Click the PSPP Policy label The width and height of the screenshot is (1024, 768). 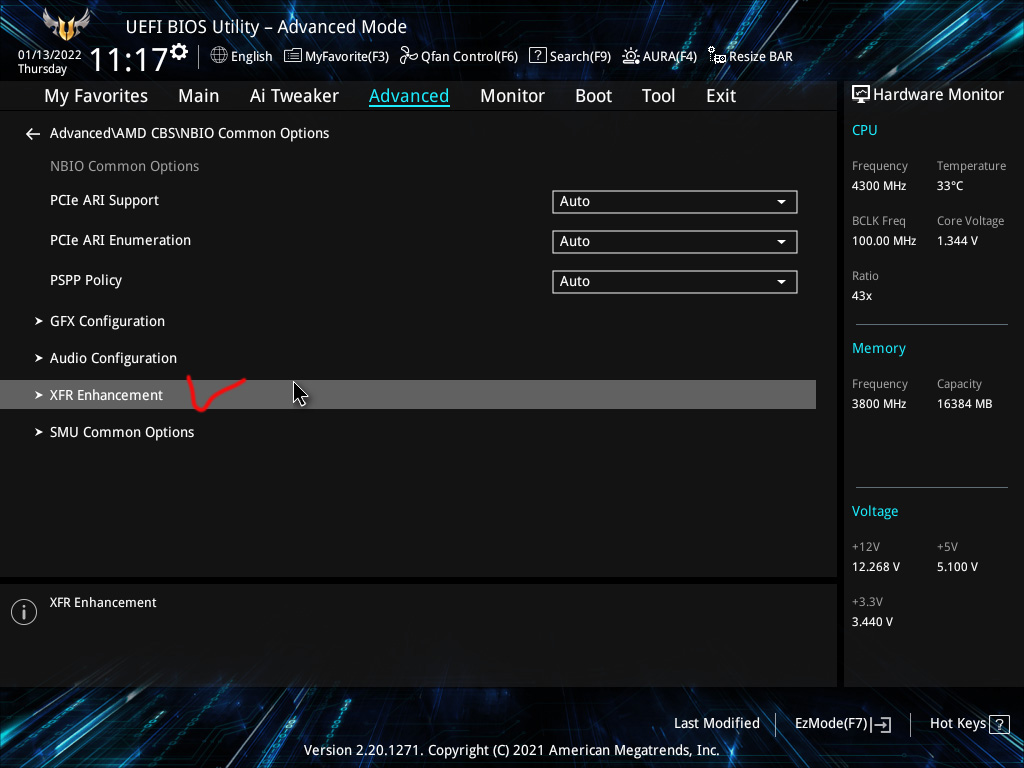pos(86,280)
